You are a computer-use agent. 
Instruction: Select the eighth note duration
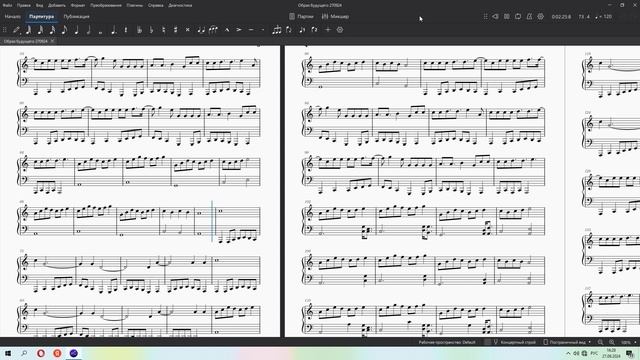(x=64, y=29)
